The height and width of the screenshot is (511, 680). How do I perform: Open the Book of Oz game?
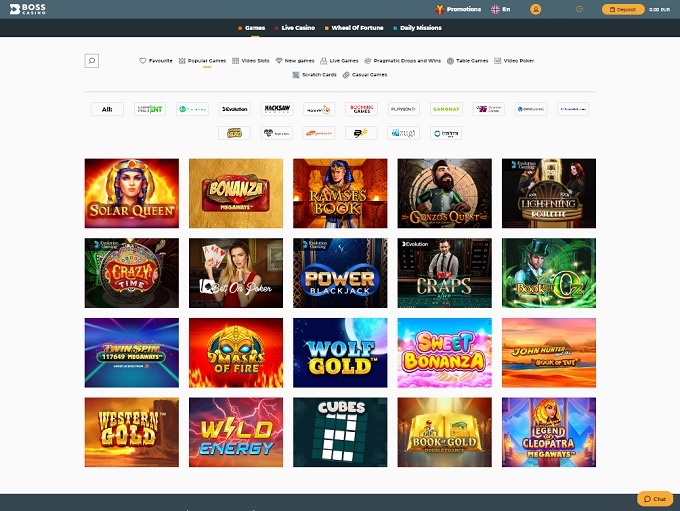(549, 273)
